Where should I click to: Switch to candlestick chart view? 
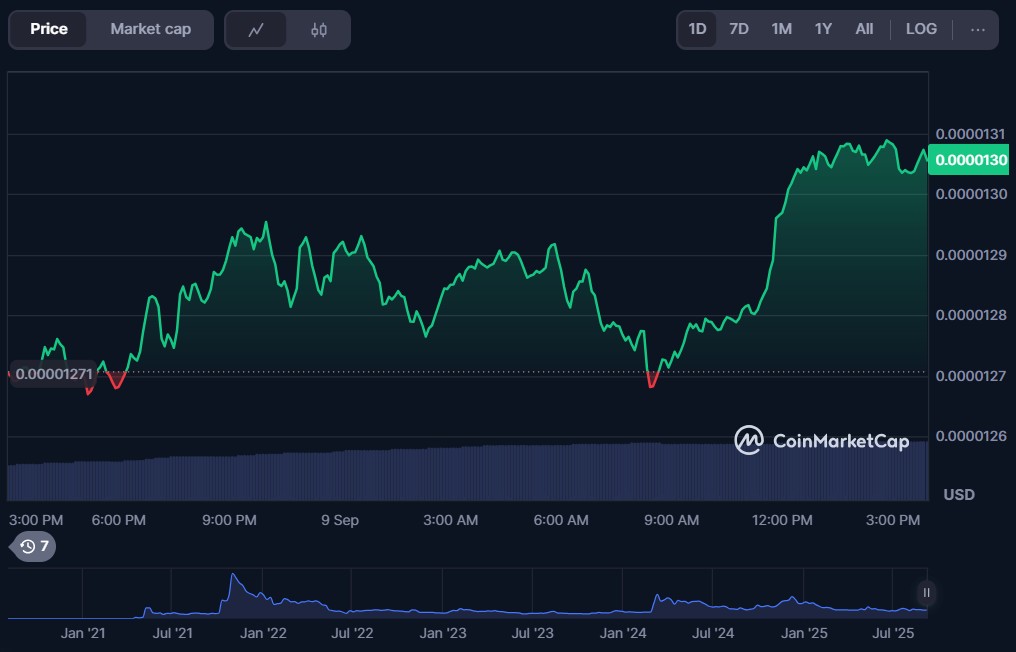coord(319,30)
